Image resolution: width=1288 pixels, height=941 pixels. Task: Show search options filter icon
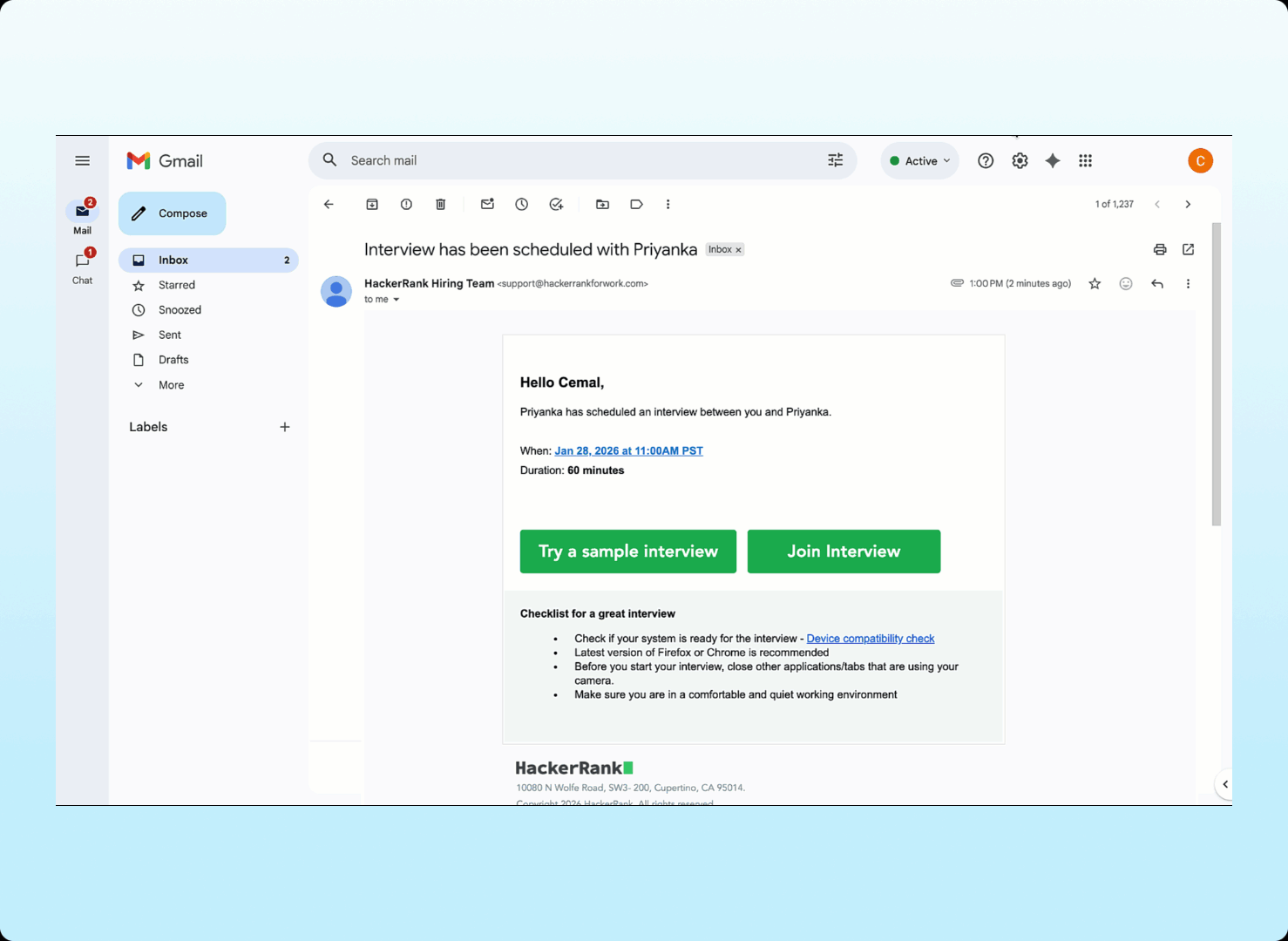(x=835, y=160)
